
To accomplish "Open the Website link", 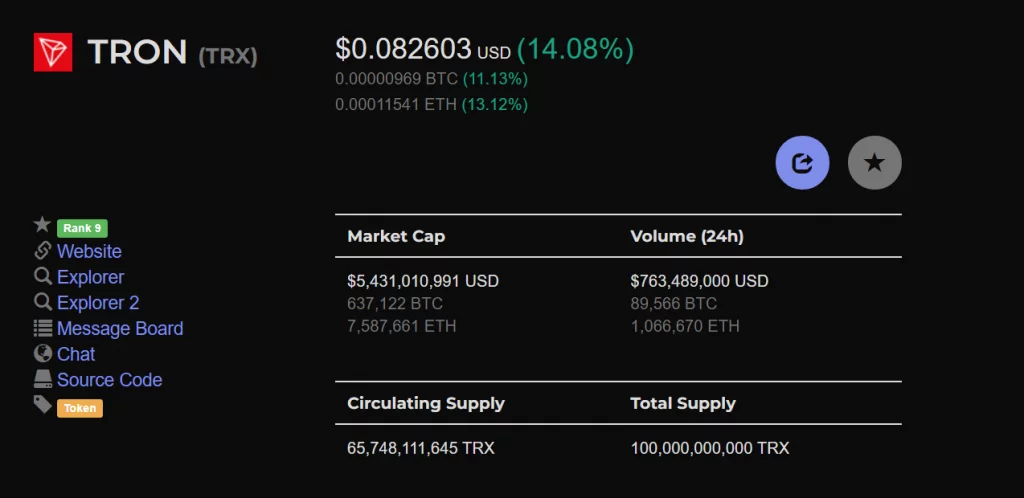I will (89, 251).
